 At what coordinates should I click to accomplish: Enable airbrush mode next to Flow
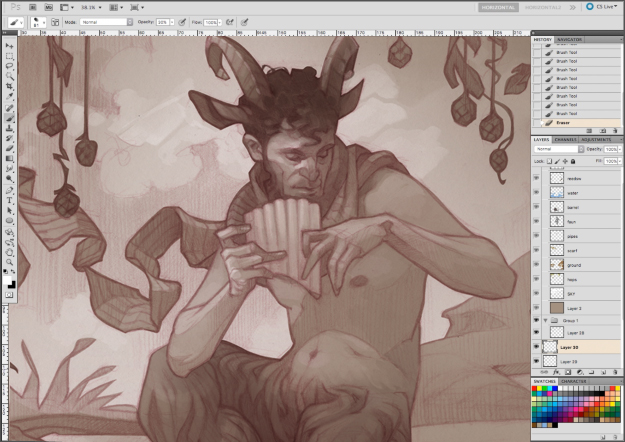[230, 22]
